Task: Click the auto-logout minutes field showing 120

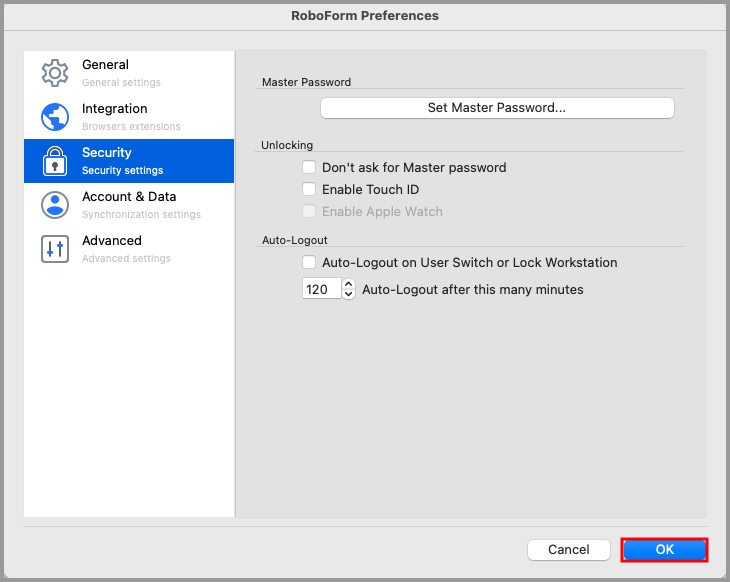Action: 322,289
